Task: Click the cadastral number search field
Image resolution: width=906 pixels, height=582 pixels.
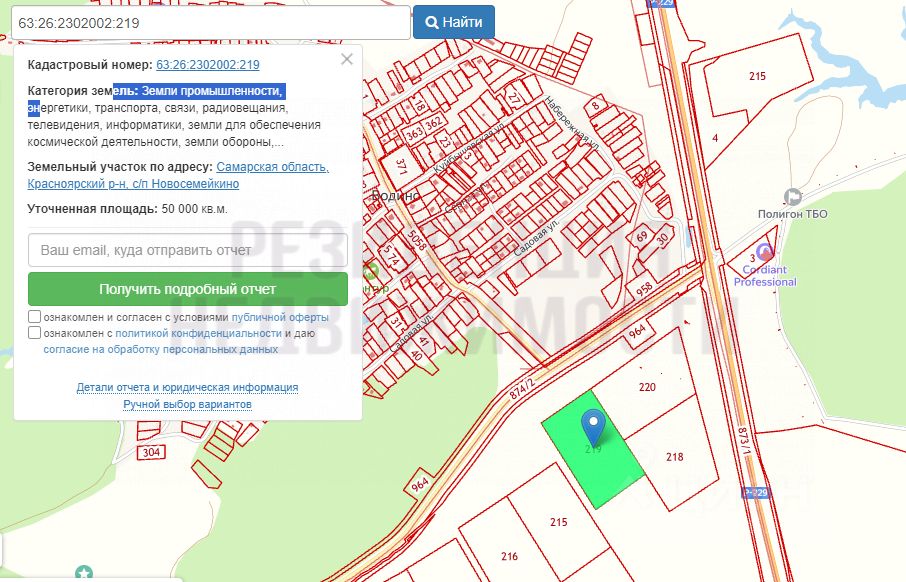Action: [x=210, y=22]
